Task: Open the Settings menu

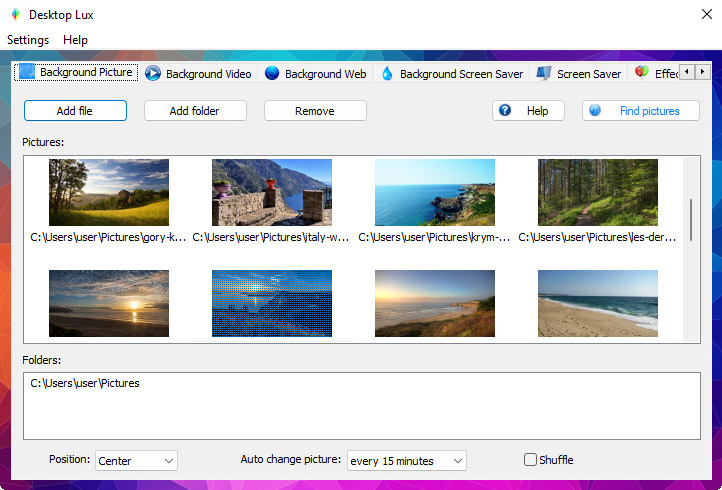Action: pos(28,40)
